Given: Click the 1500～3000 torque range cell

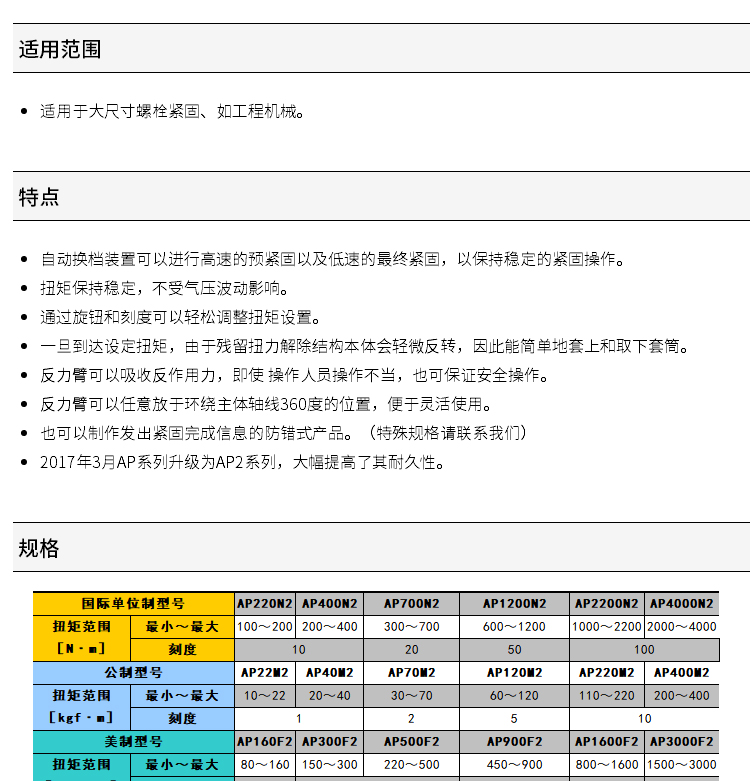Looking at the screenshot, I should (682, 765).
